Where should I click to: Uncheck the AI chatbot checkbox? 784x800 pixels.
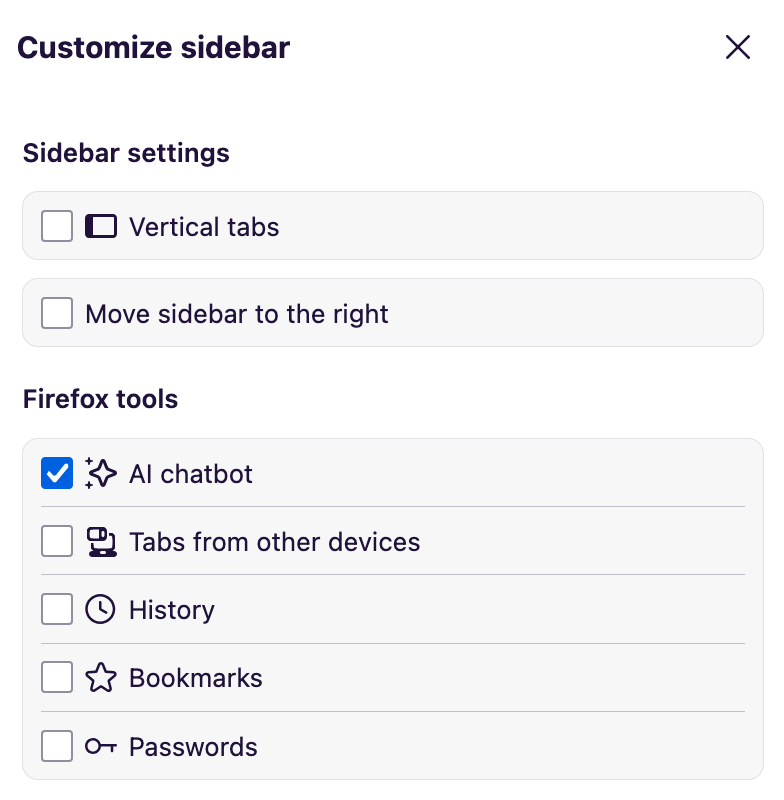point(57,473)
